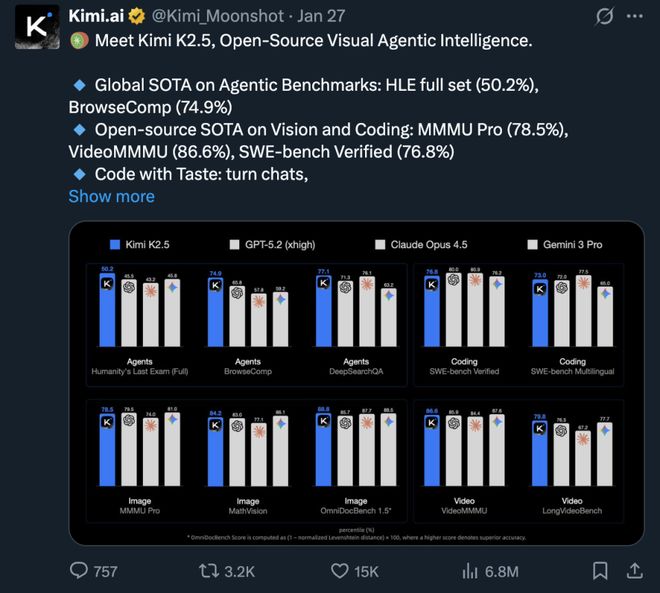Click the Claude Opus 4.5 legend swatch
Screen dimensions: 660x593
point(380,244)
